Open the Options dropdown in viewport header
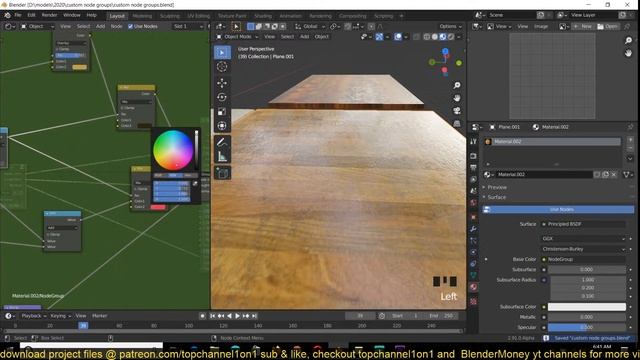Image resolution: width=640 pixels, height=360 pixels. 451,26
